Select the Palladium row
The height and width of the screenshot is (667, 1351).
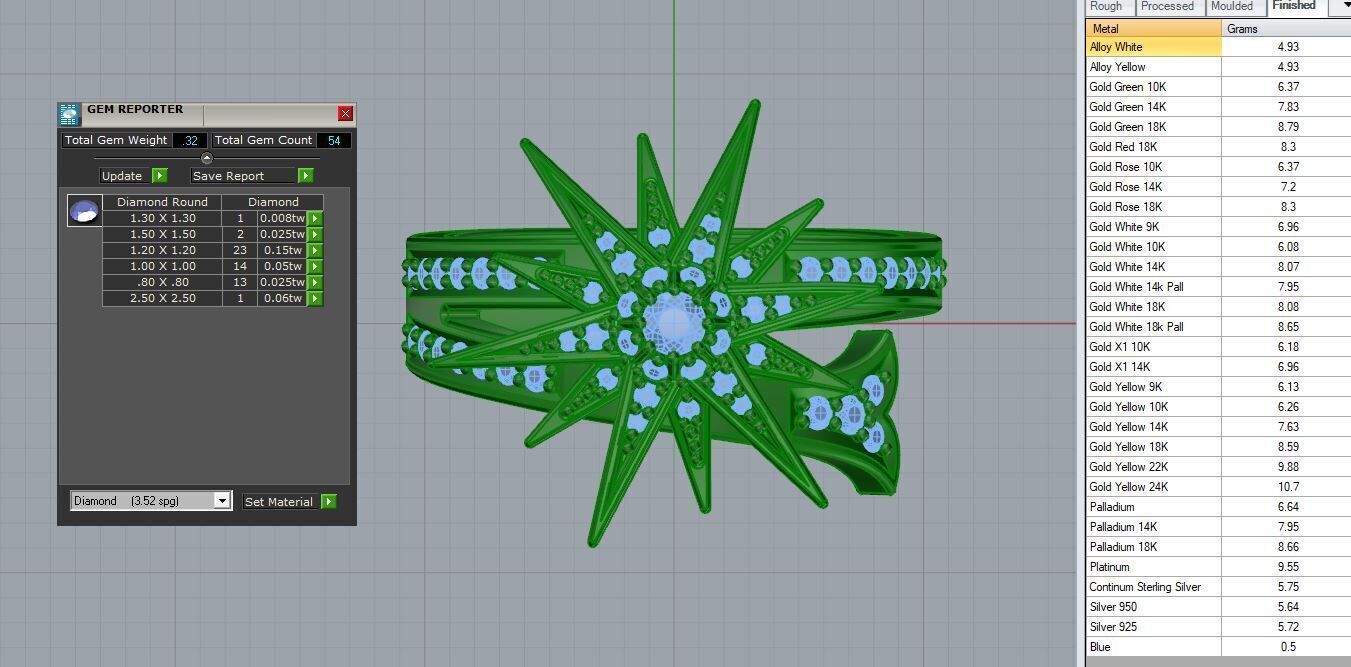tap(1218, 507)
